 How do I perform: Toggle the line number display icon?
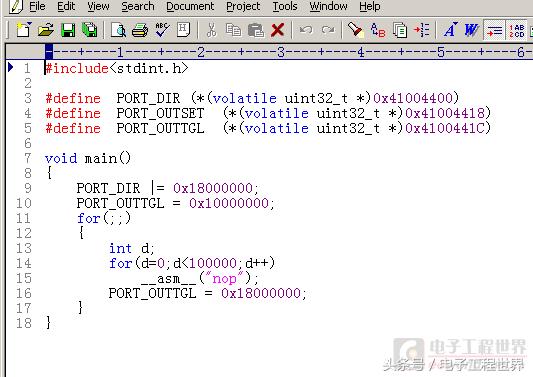click(x=517, y=30)
